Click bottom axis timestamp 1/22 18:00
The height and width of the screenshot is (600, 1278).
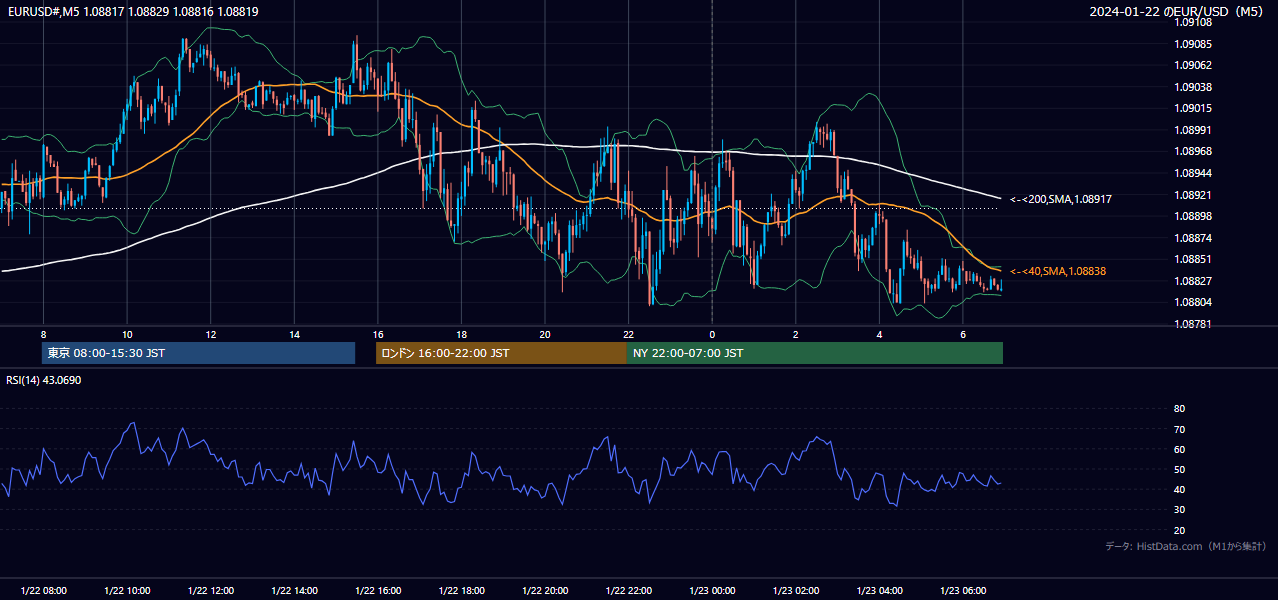461,591
